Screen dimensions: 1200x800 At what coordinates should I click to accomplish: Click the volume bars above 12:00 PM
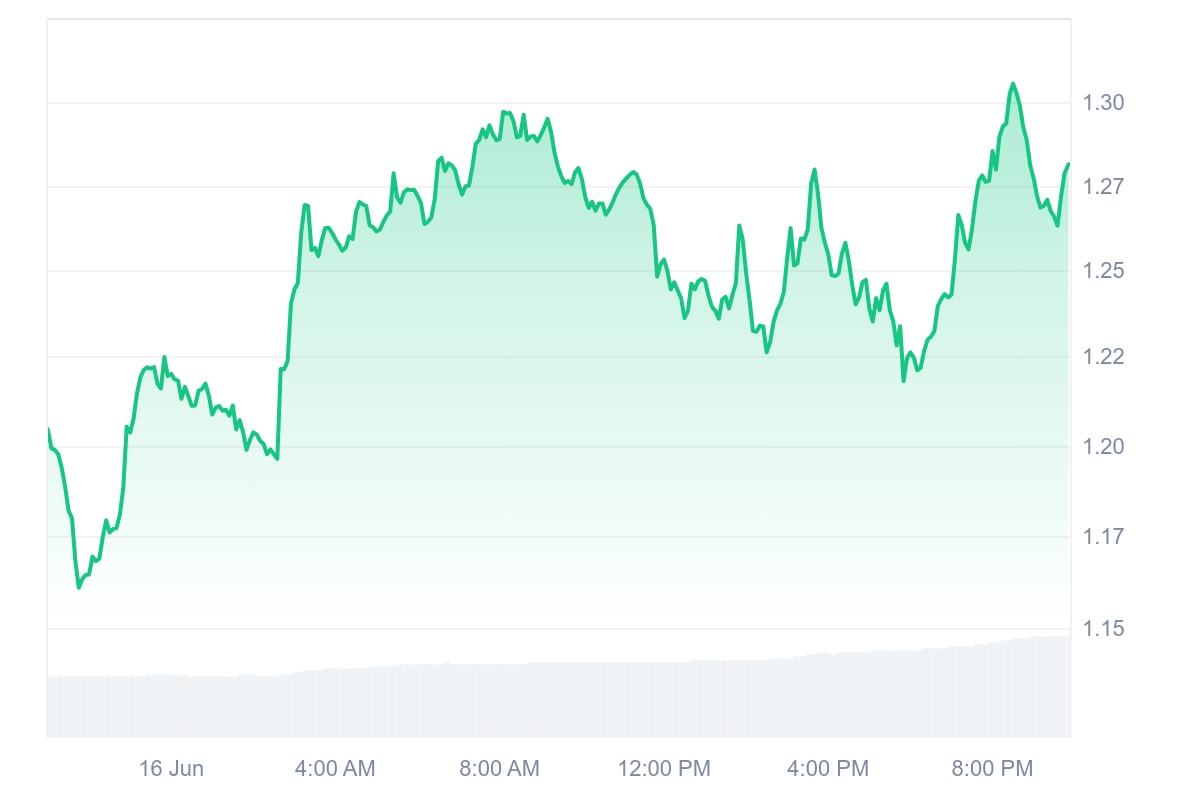pyautogui.click(x=664, y=700)
